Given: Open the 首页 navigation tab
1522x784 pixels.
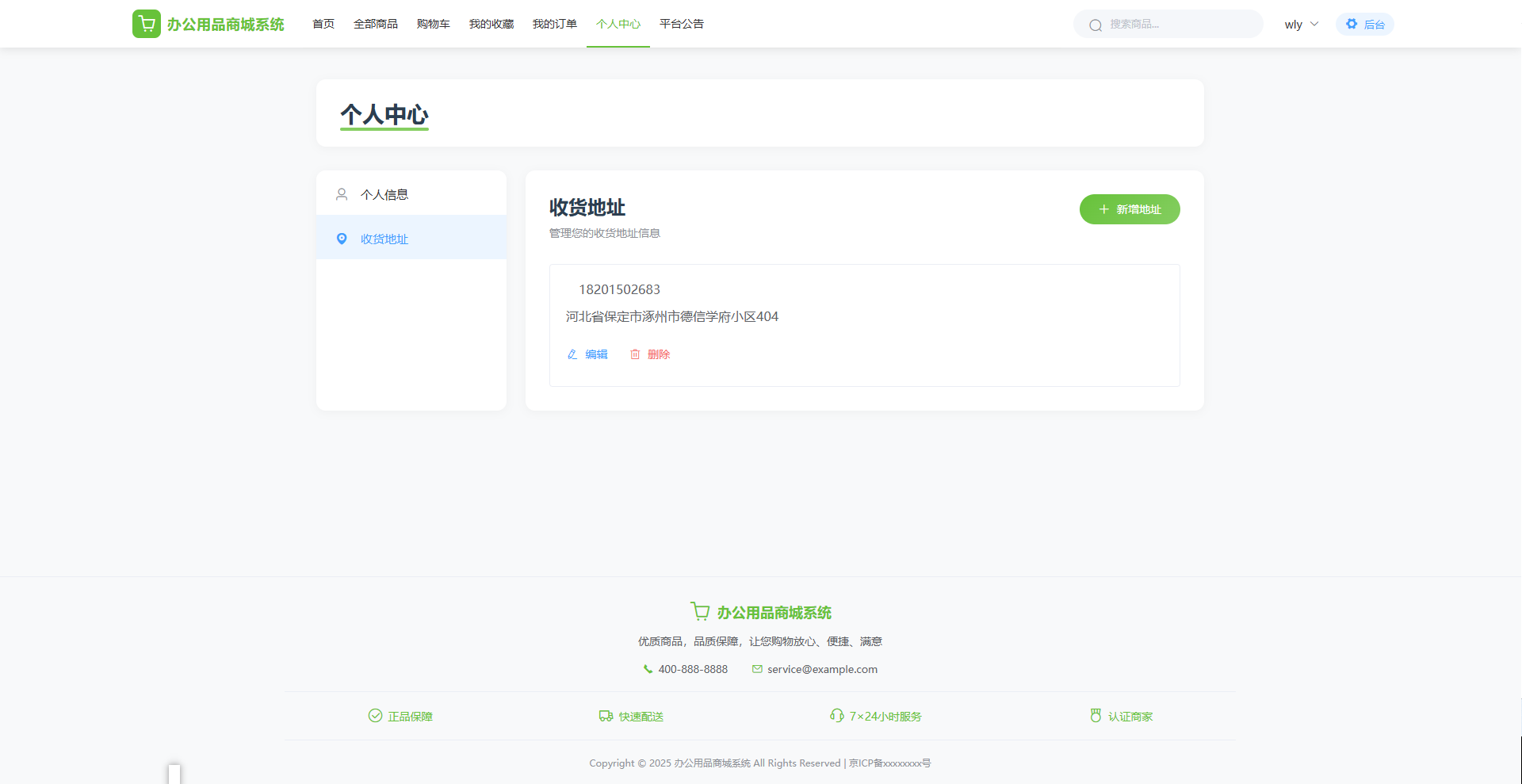Looking at the screenshot, I should pyautogui.click(x=323, y=24).
